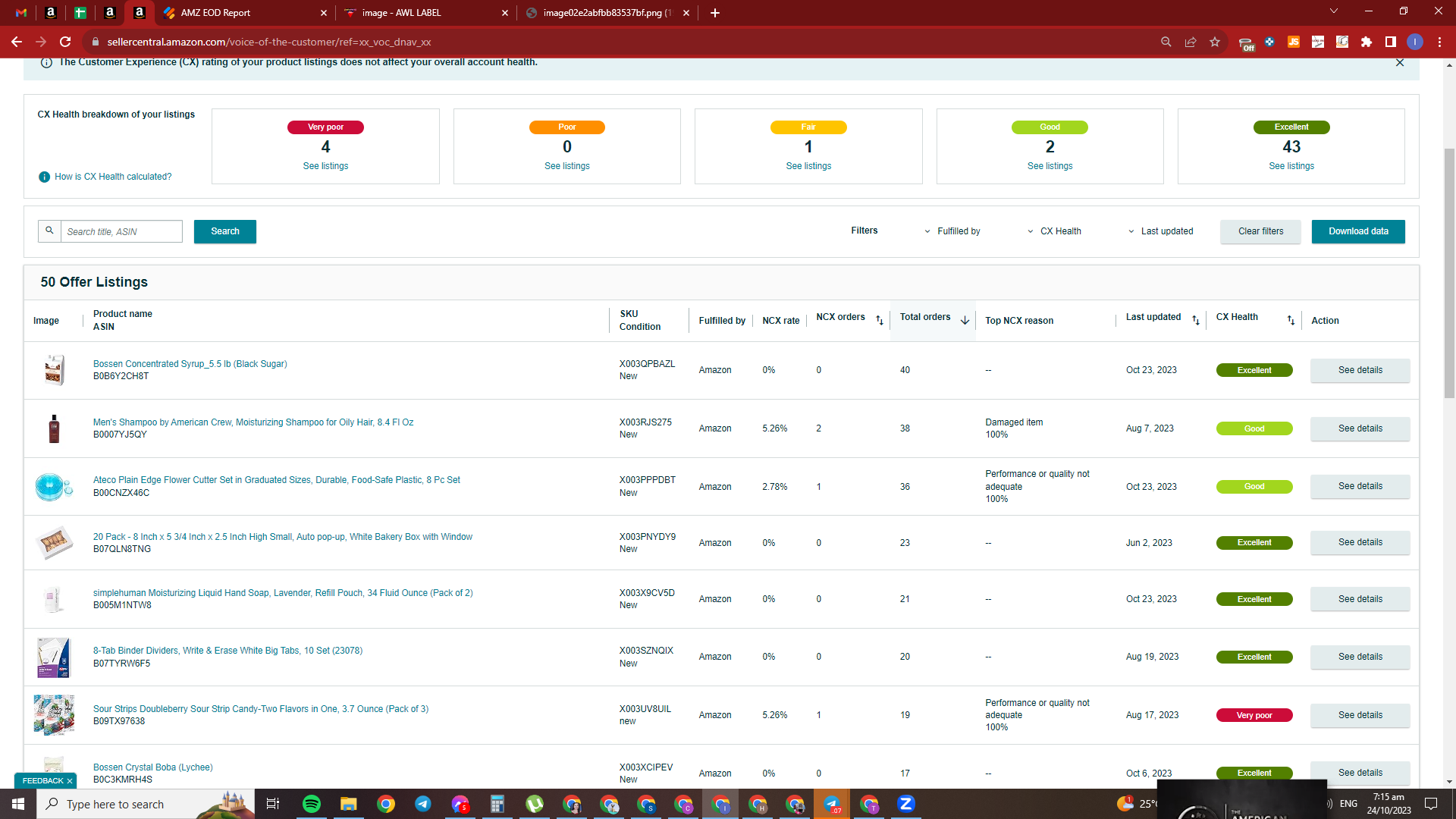The image size is (1456, 819).
Task: Open the Bossen Crystal Boba (Lychee) listing
Action: [152, 767]
